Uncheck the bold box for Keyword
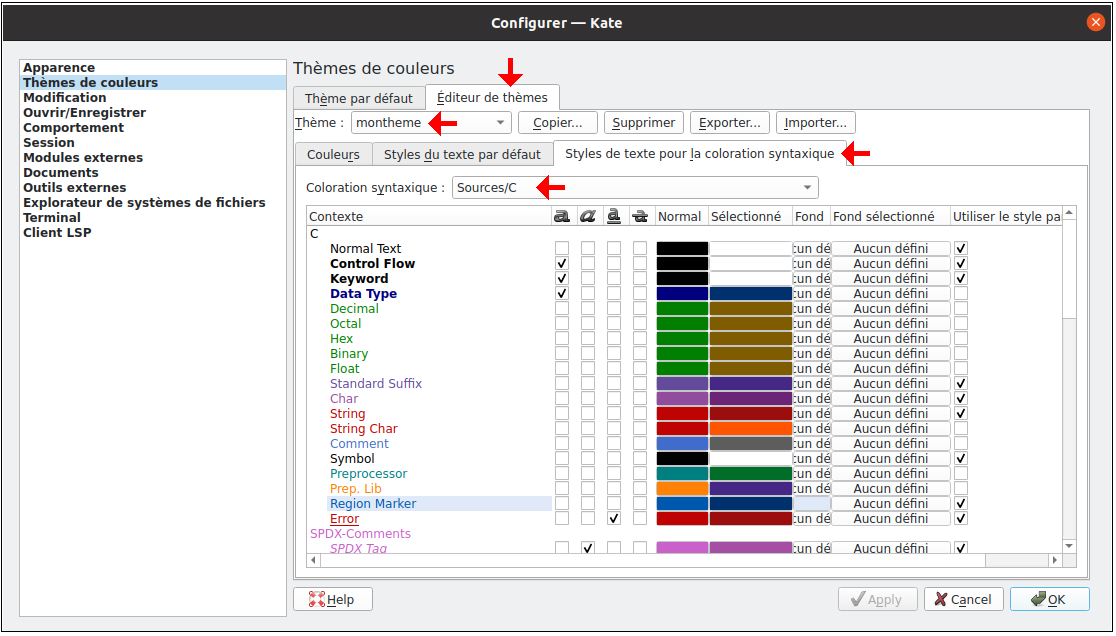The width and height of the screenshot is (1116, 636). (x=562, y=278)
